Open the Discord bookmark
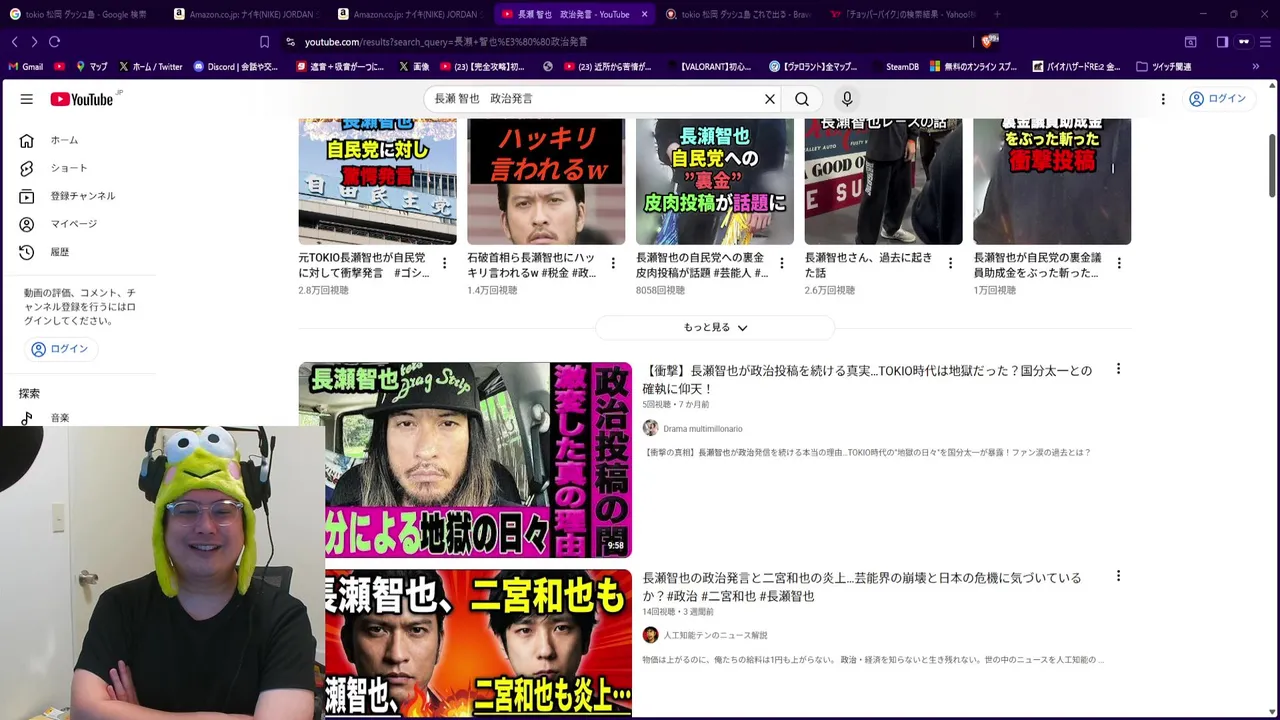 pos(236,67)
